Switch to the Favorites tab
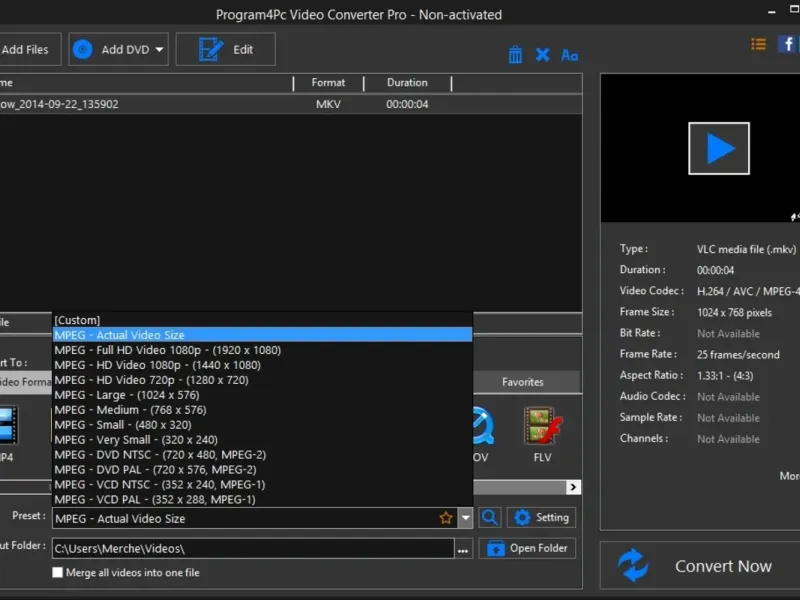Screen dimensions: 800x600 (x=523, y=382)
